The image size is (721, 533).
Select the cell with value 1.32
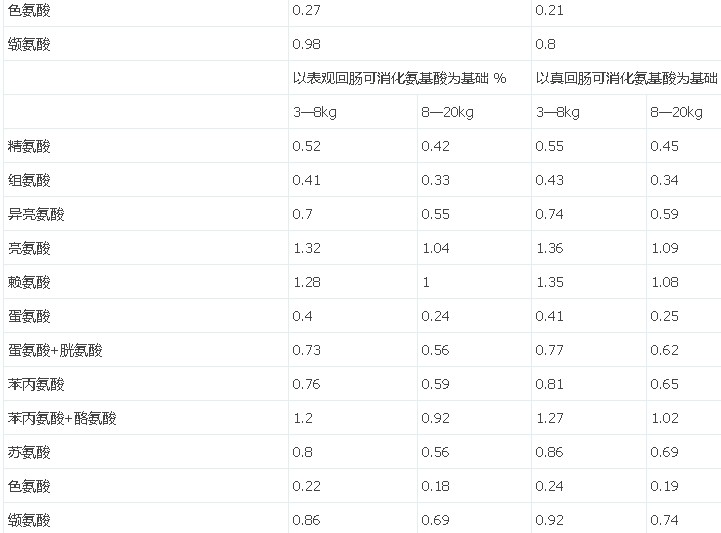coord(306,248)
